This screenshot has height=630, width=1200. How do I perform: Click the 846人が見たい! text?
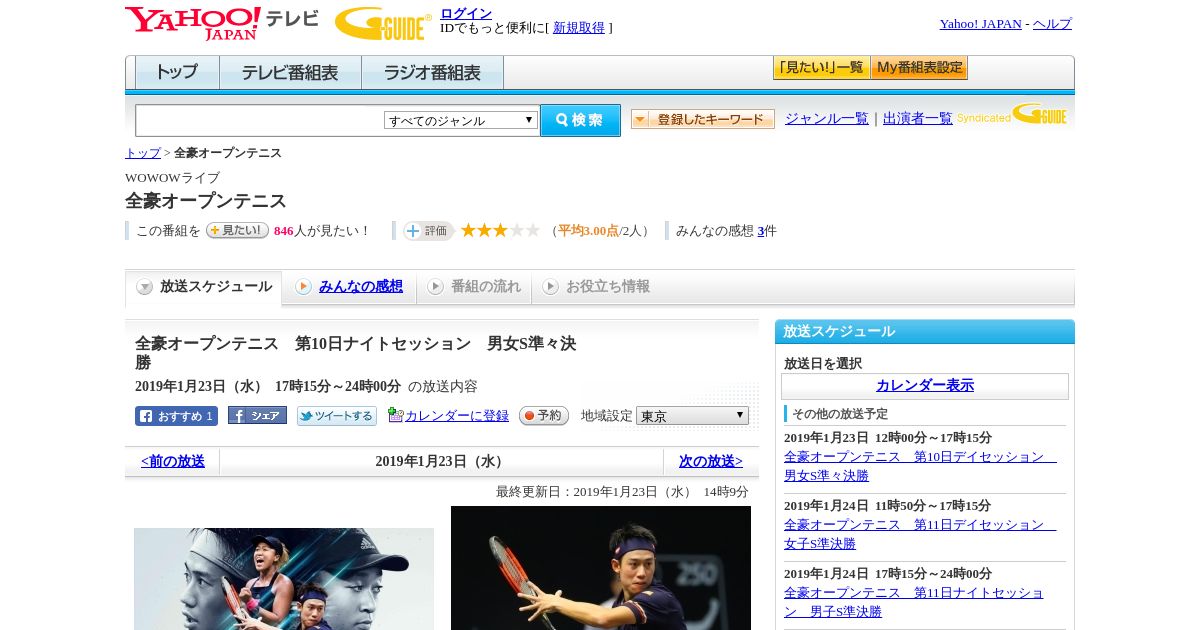tap(320, 231)
